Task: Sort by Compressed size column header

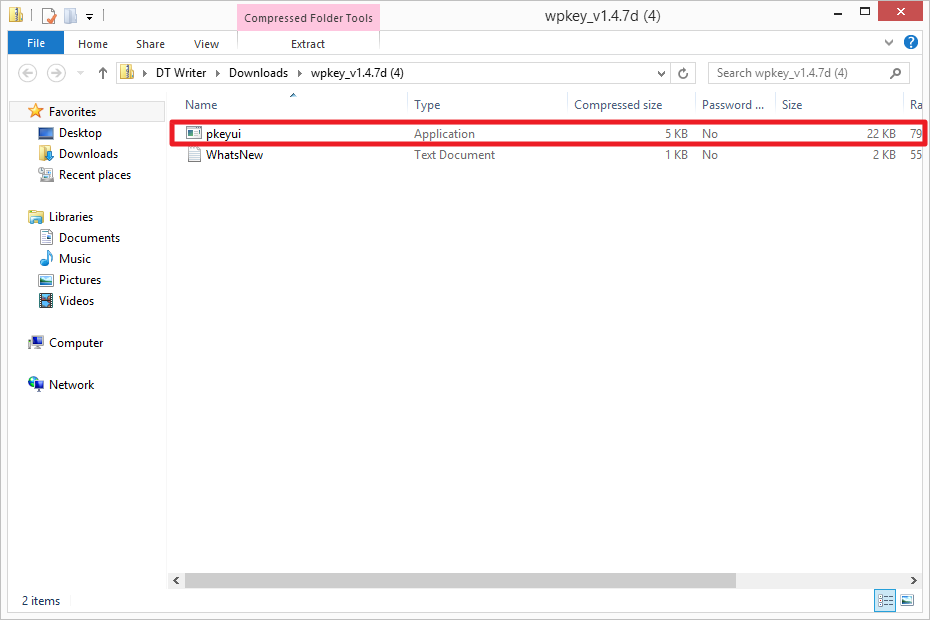Action: pyautogui.click(x=618, y=105)
